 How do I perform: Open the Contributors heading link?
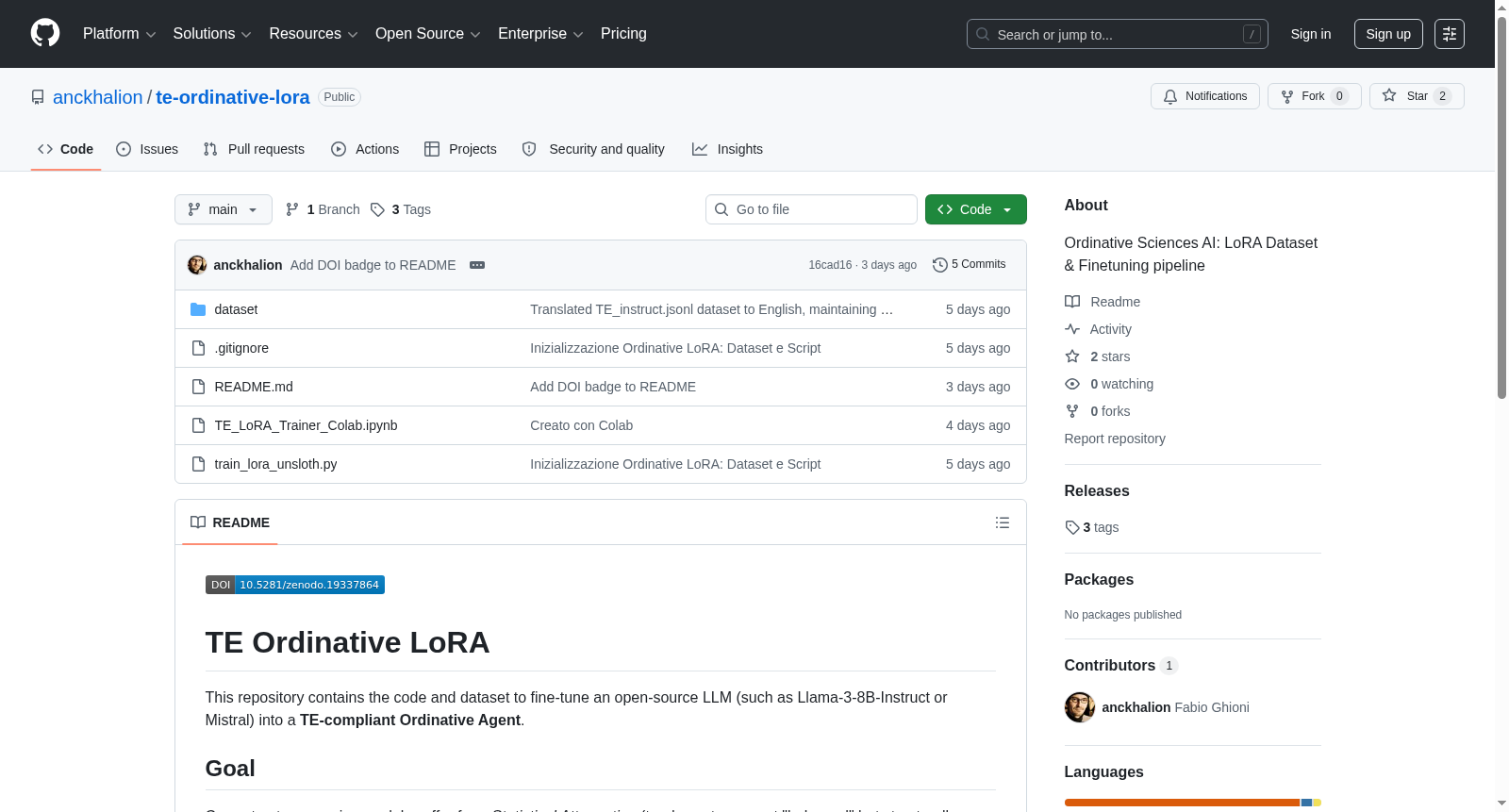click(x=1121, y=665)
